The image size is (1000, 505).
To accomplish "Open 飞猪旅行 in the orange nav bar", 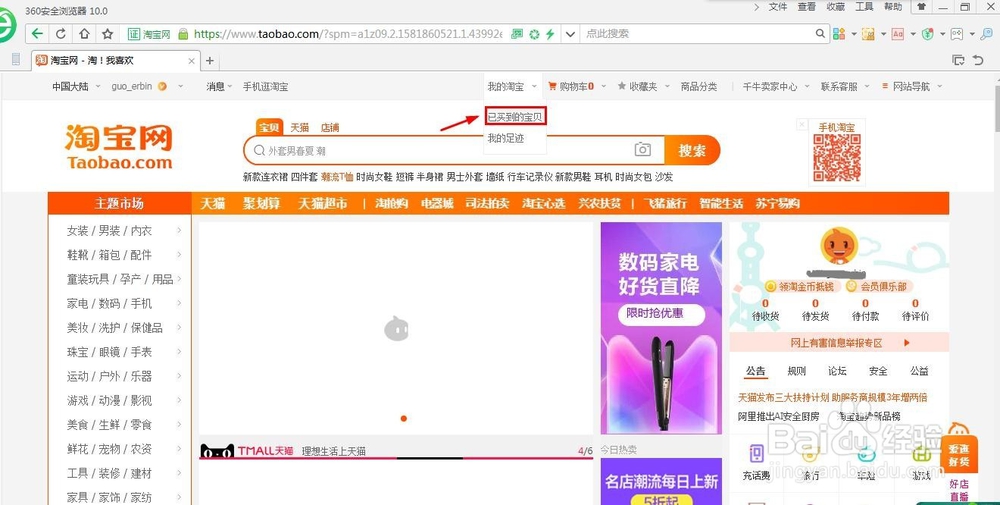I will tap(665, 203).
